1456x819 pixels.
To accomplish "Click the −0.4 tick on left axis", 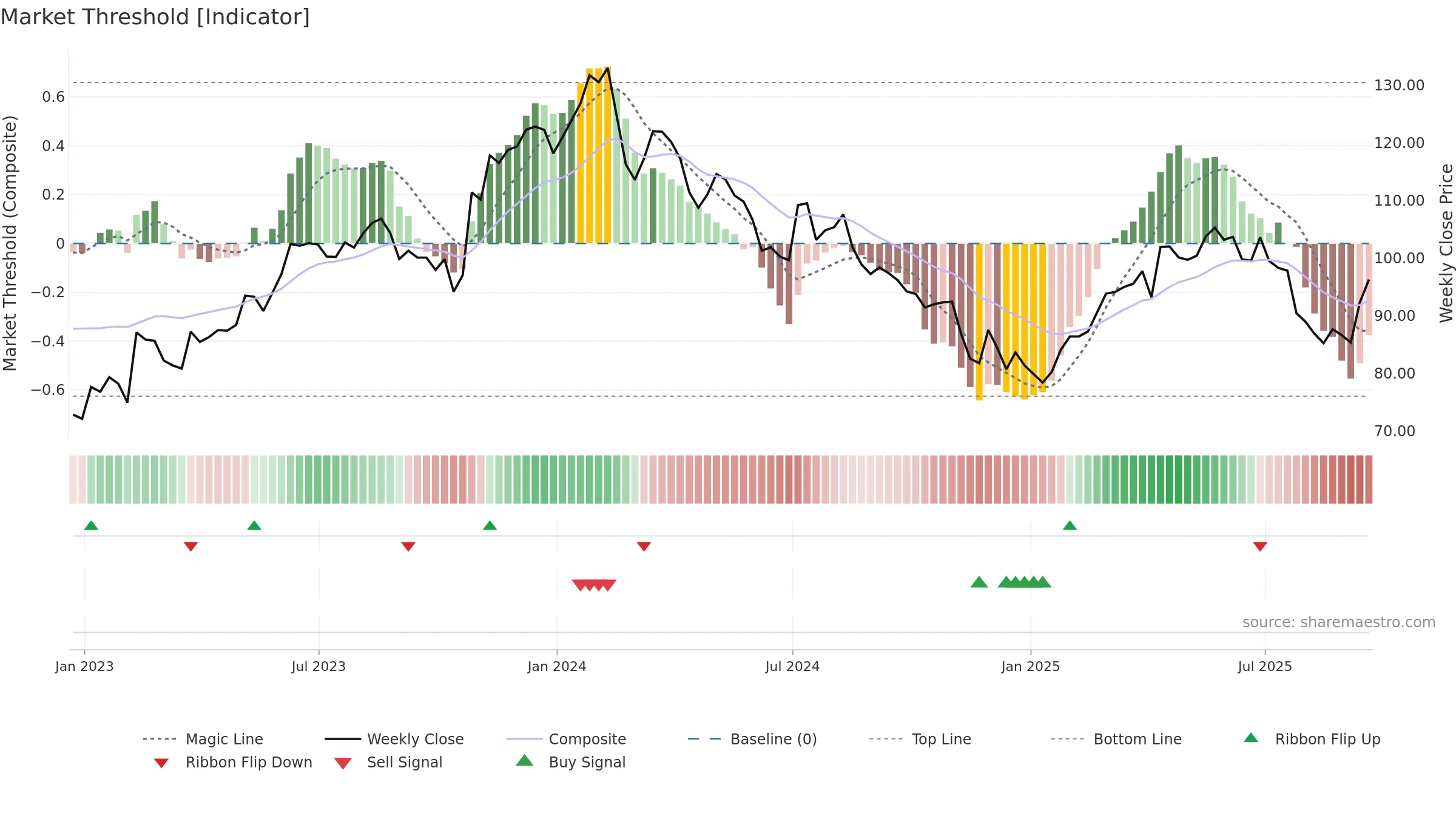I will pyautogui.click(x=48, y=341).
